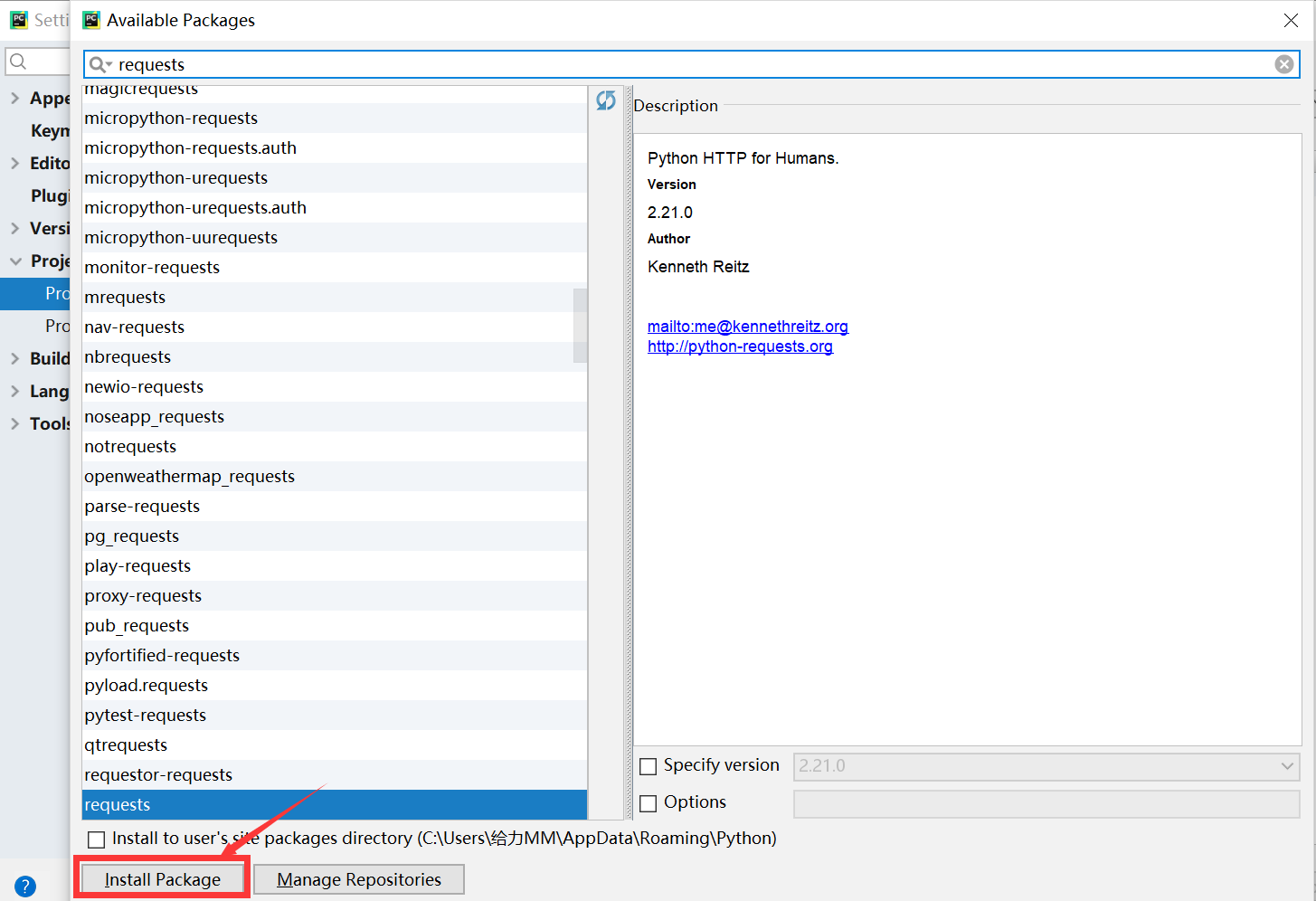This screenshot has height=901, width=1316.
Task: Expand the Tools node in Settings tree
Action: [x=14, y=423]
